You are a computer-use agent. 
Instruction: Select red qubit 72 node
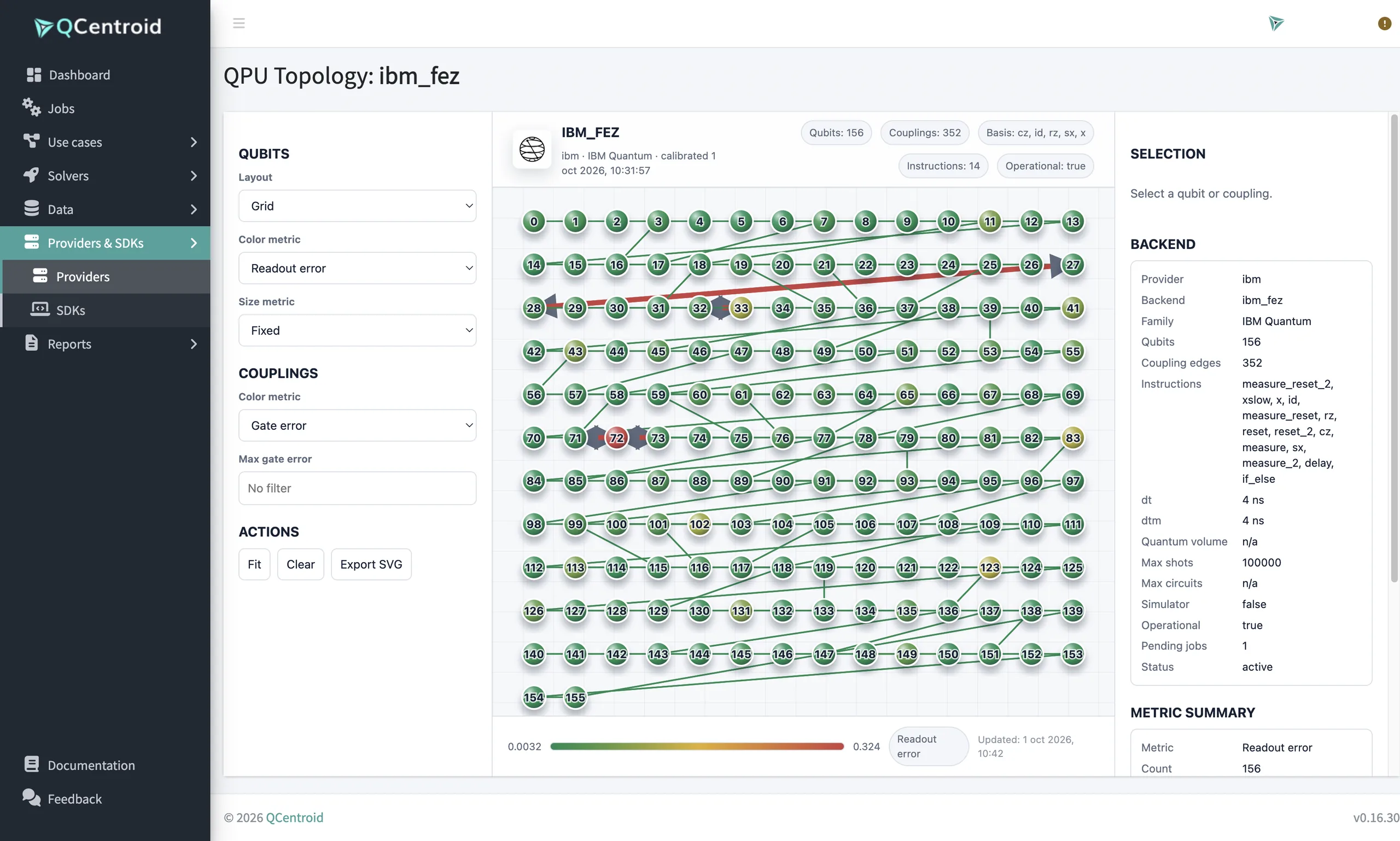[x=617, y=437]
